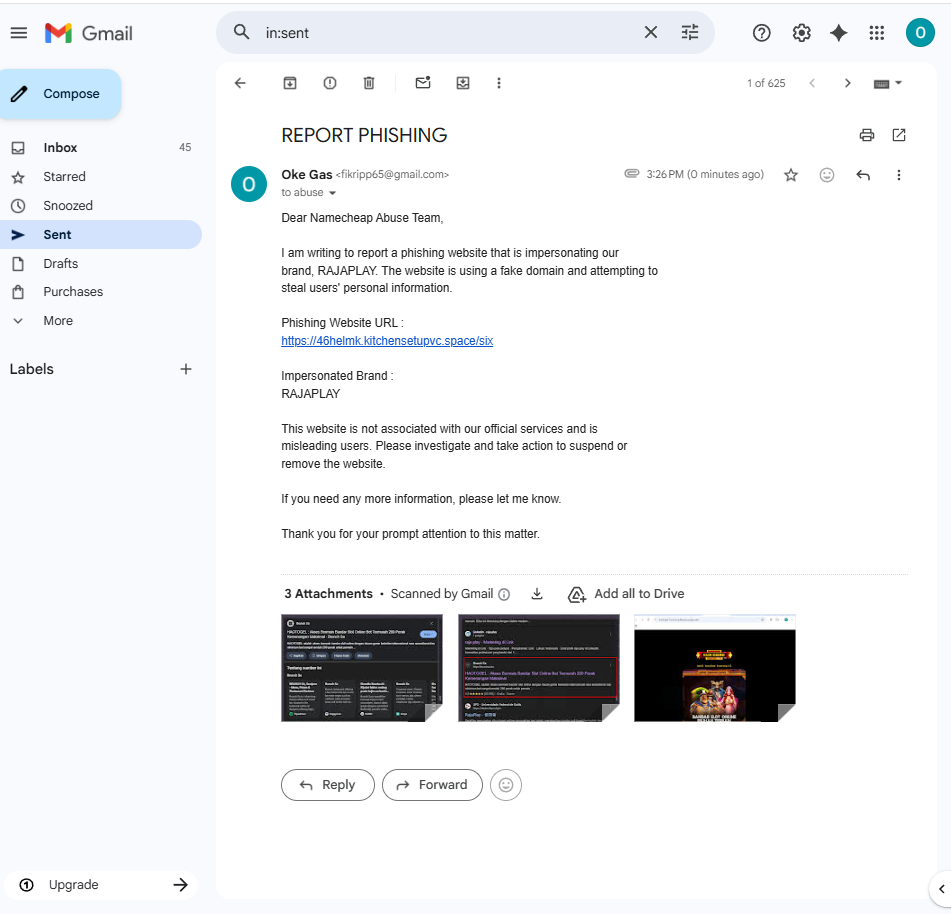Click the search magnifier icon
The width and height of the screenshot is (951, 914).
point(241,32)
